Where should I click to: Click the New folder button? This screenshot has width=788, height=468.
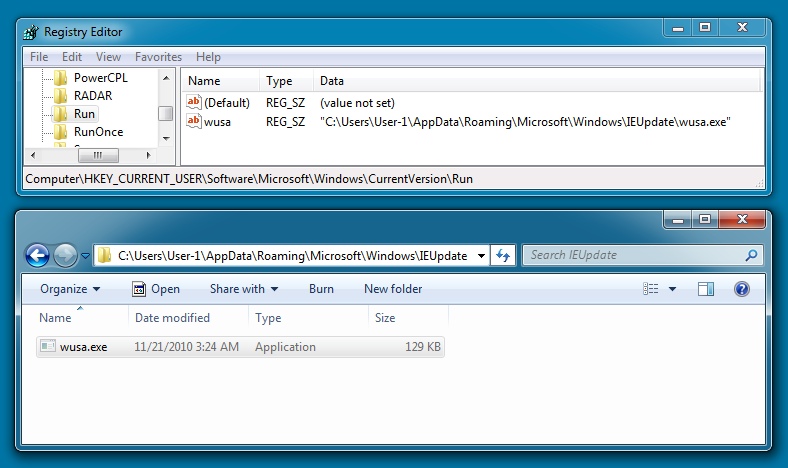pos(393,289)
